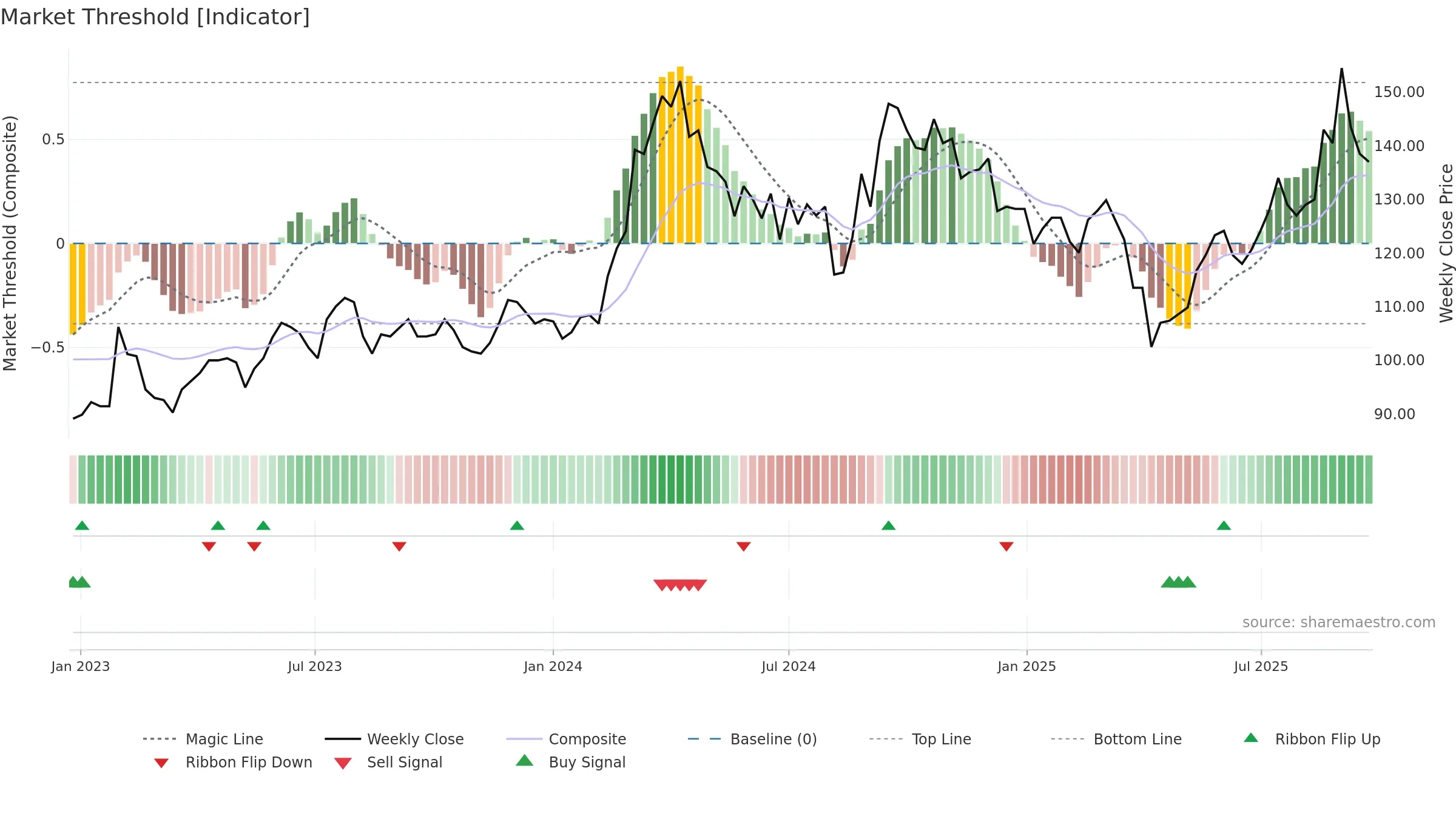Click the Jan 2023 x-axis label
The height and width of the screenshot is (819, 1456).
(x=81, y=666)
